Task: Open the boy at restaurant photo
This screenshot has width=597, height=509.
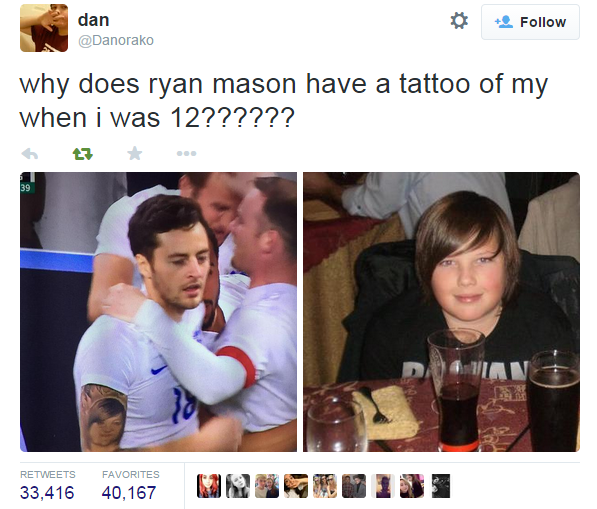Action: (442, 312)
